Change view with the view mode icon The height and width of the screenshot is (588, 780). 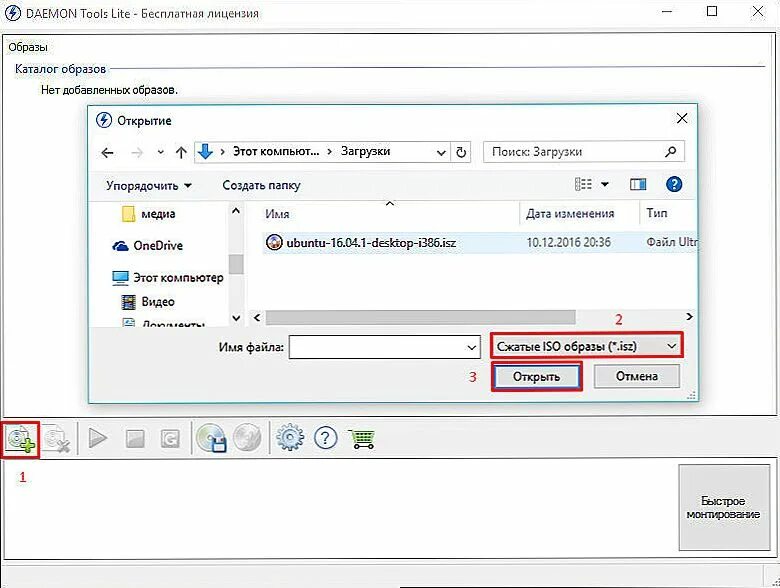[x=583, y=184]
